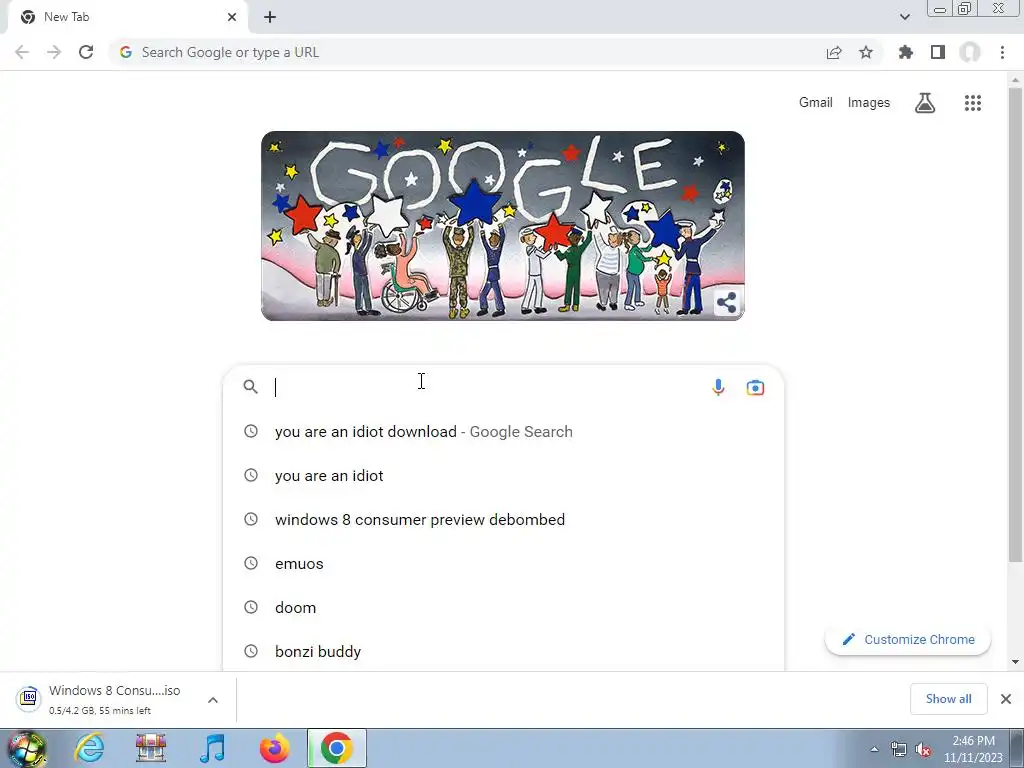Viewport: 1024px width, 768px height.
Task: Launch Internet Explorer from taskbar
Action: point(88,748)
